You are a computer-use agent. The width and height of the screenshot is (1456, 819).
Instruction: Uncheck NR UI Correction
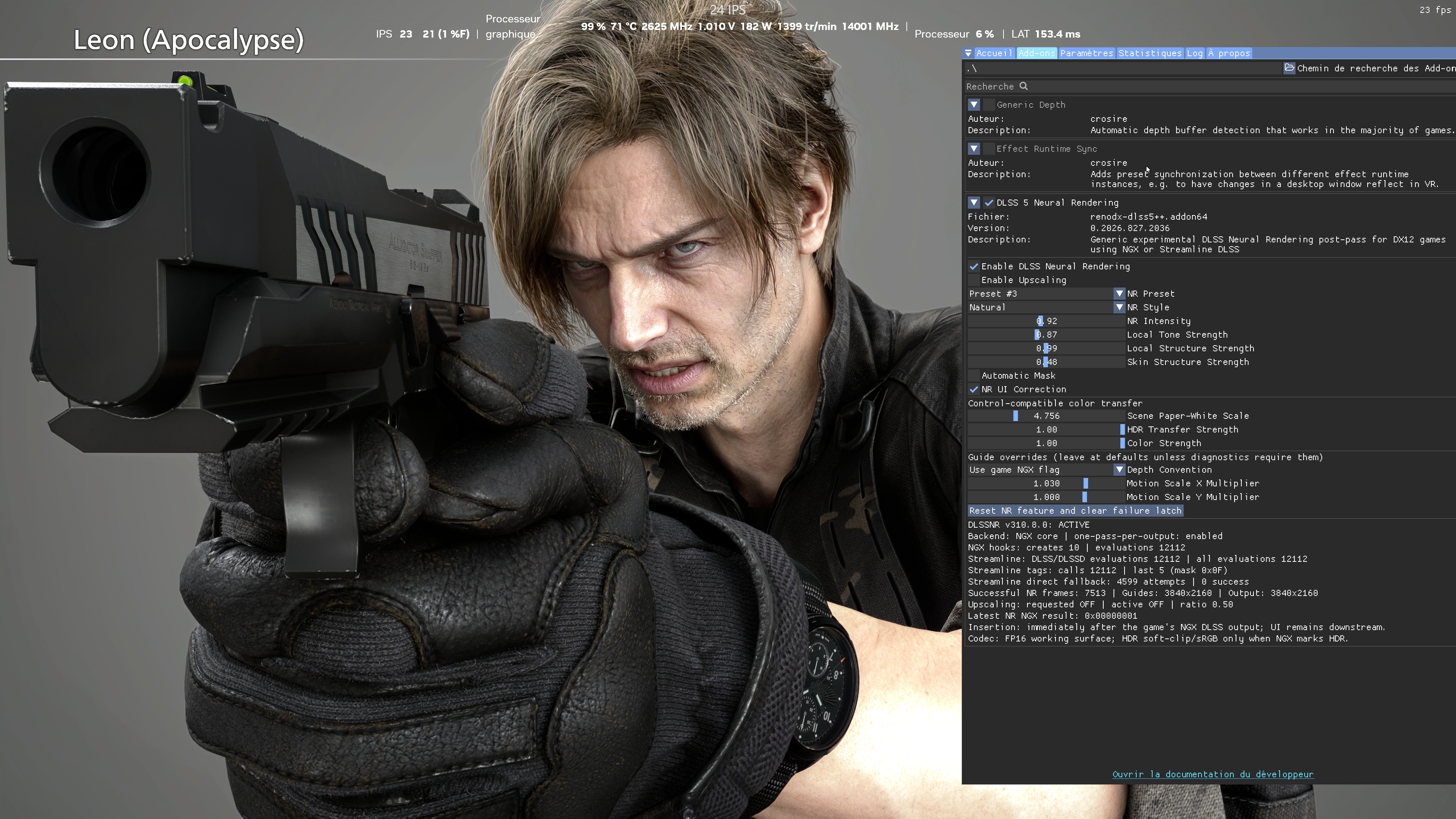pos(973,389)
